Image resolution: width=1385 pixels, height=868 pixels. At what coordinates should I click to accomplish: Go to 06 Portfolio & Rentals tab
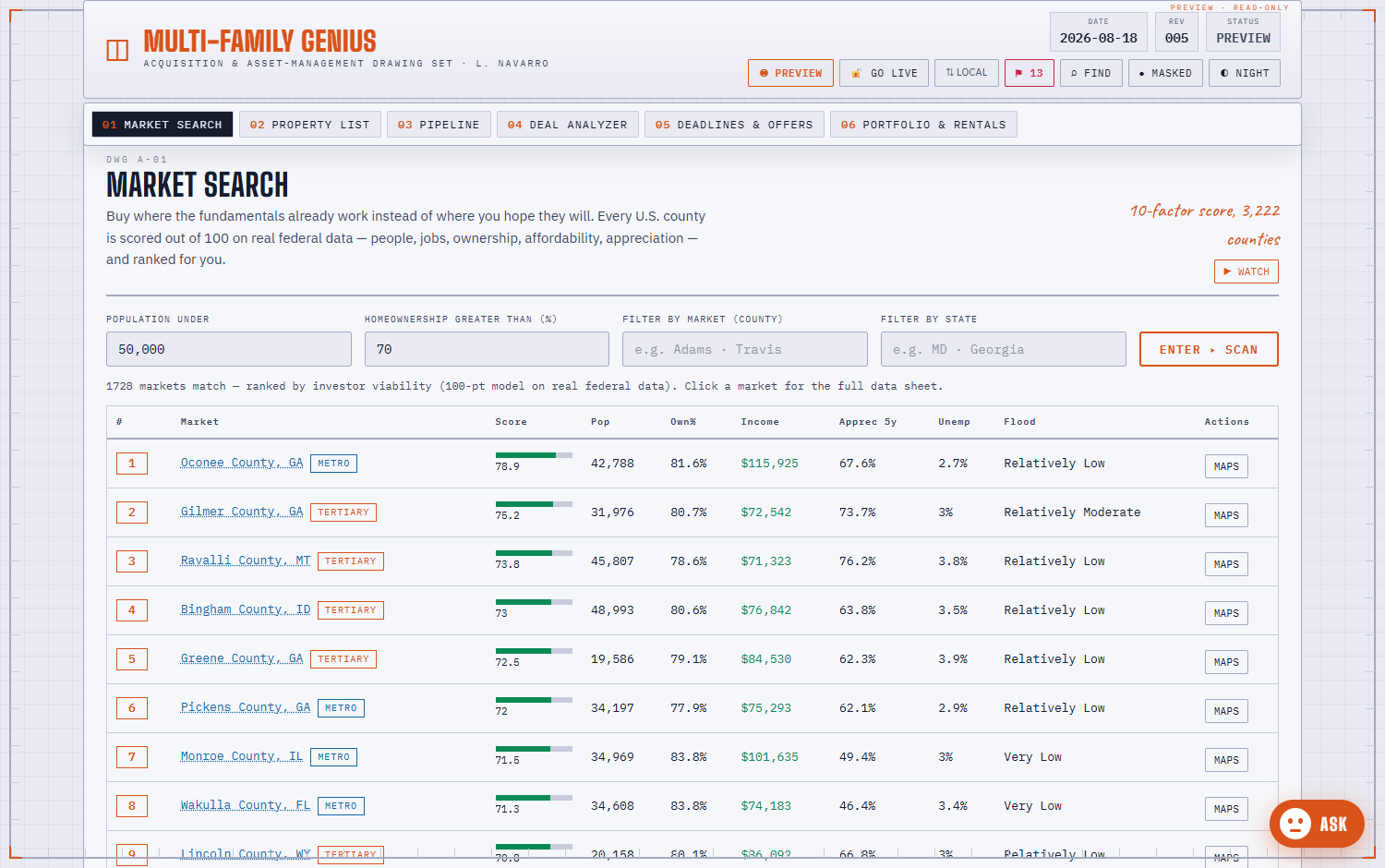coord(923,125)
